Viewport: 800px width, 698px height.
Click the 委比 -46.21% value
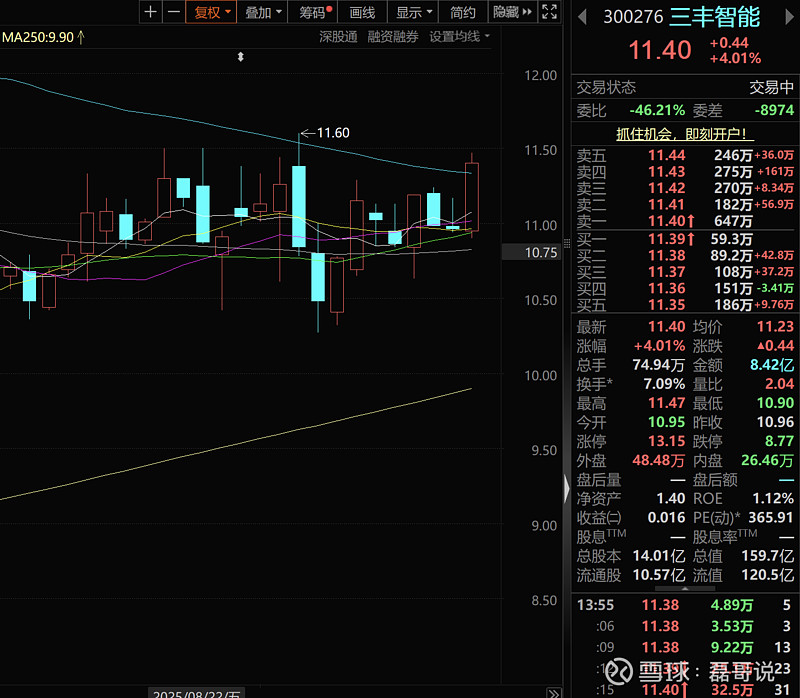tap(657, 110)
